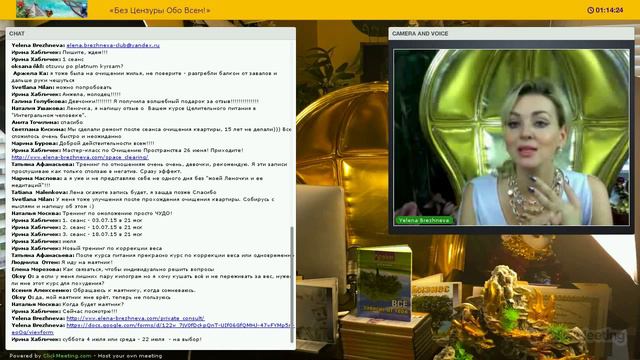Viewport: 640px width, 360px height.
Task: Click the message "Добрый действительности всем!!!!"
Action: pos(83,143)
